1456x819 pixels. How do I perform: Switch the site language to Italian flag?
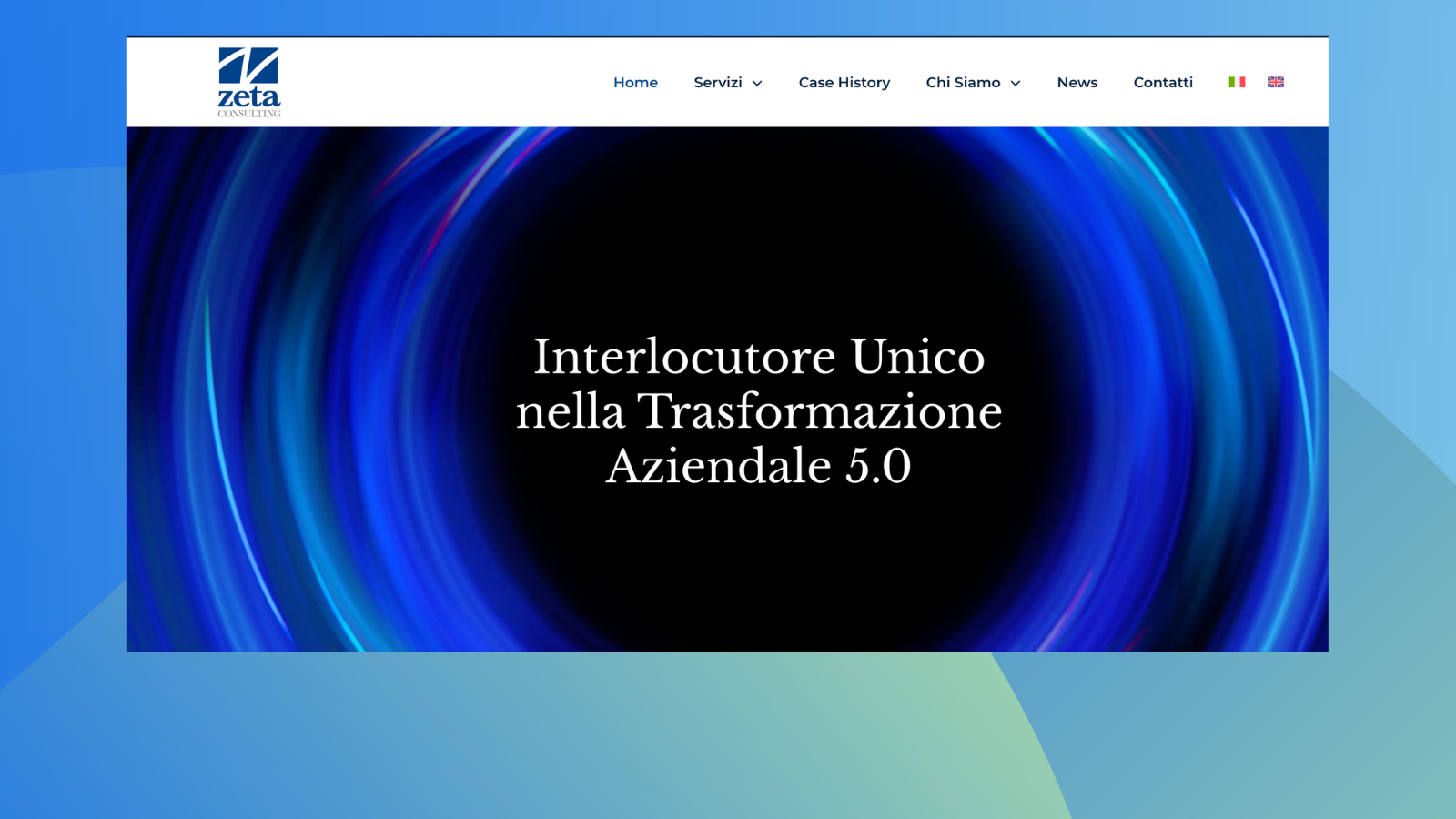pyautogui.click(x=1237, y=82)
